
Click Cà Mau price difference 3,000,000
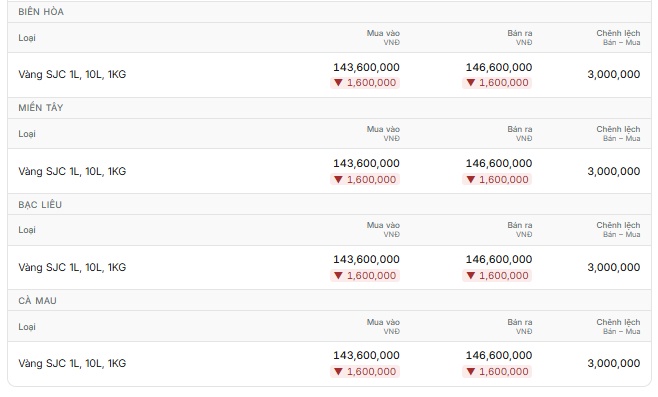[x=614, y=363]
